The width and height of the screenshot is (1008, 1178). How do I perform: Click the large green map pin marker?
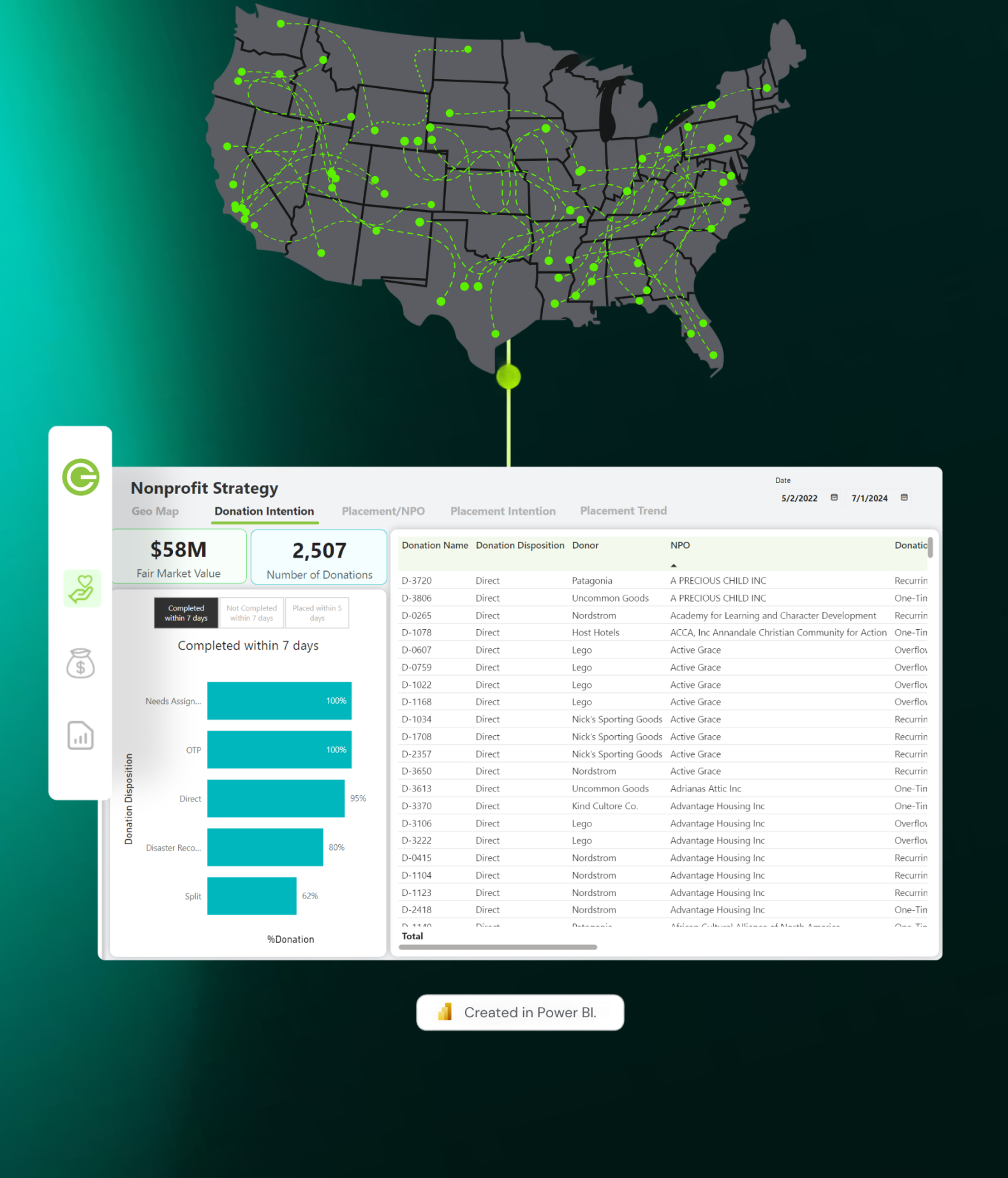(x=508, y=377)
